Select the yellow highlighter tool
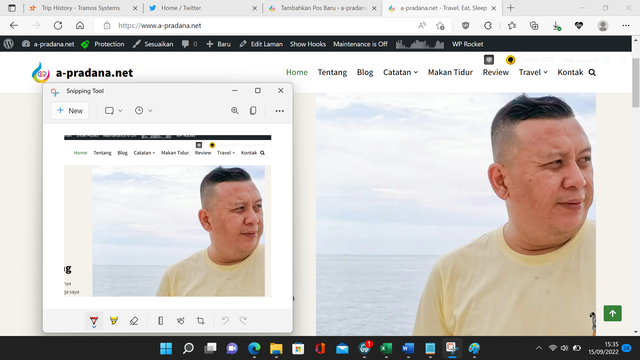640x360 pixels. click(x=114, y=321)
